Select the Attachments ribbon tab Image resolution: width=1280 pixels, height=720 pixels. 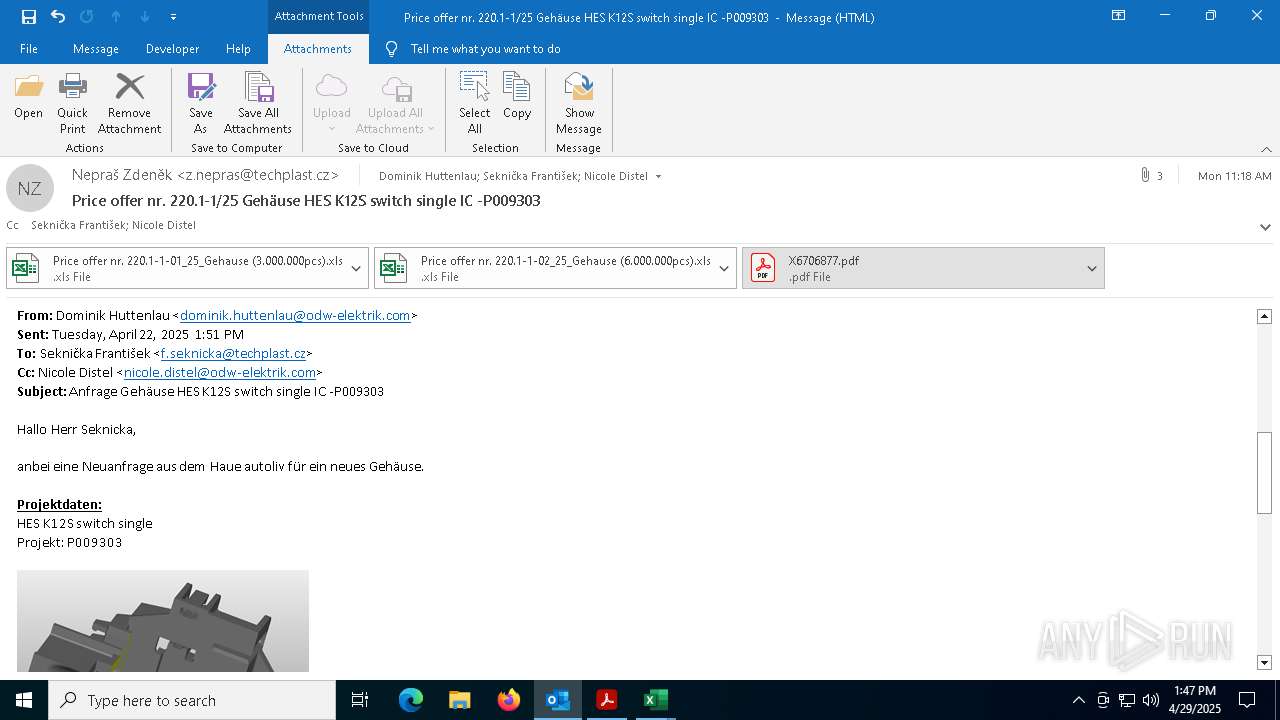pos(318,49)
